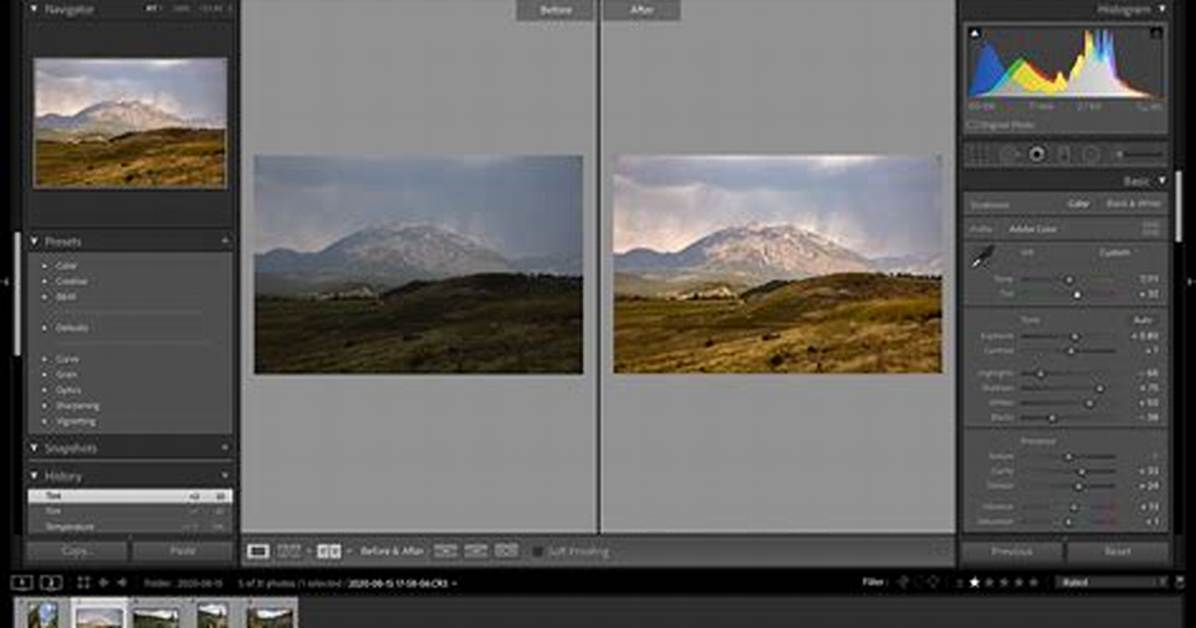Copy After settings to Before
This screenshot has height=628, width=1196.
pyautogui.click(x=476, y=551)
